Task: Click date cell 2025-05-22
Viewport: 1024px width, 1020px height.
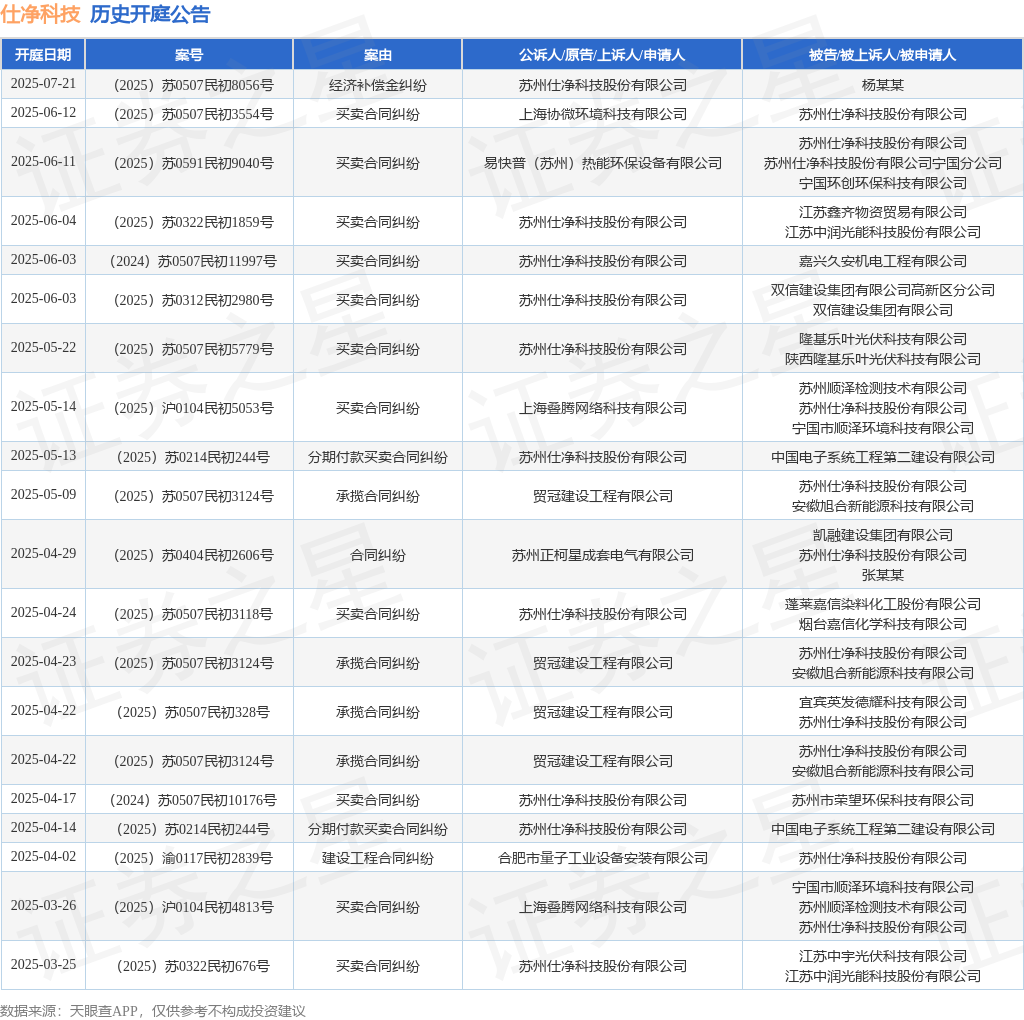Action: tap(43, 347)
